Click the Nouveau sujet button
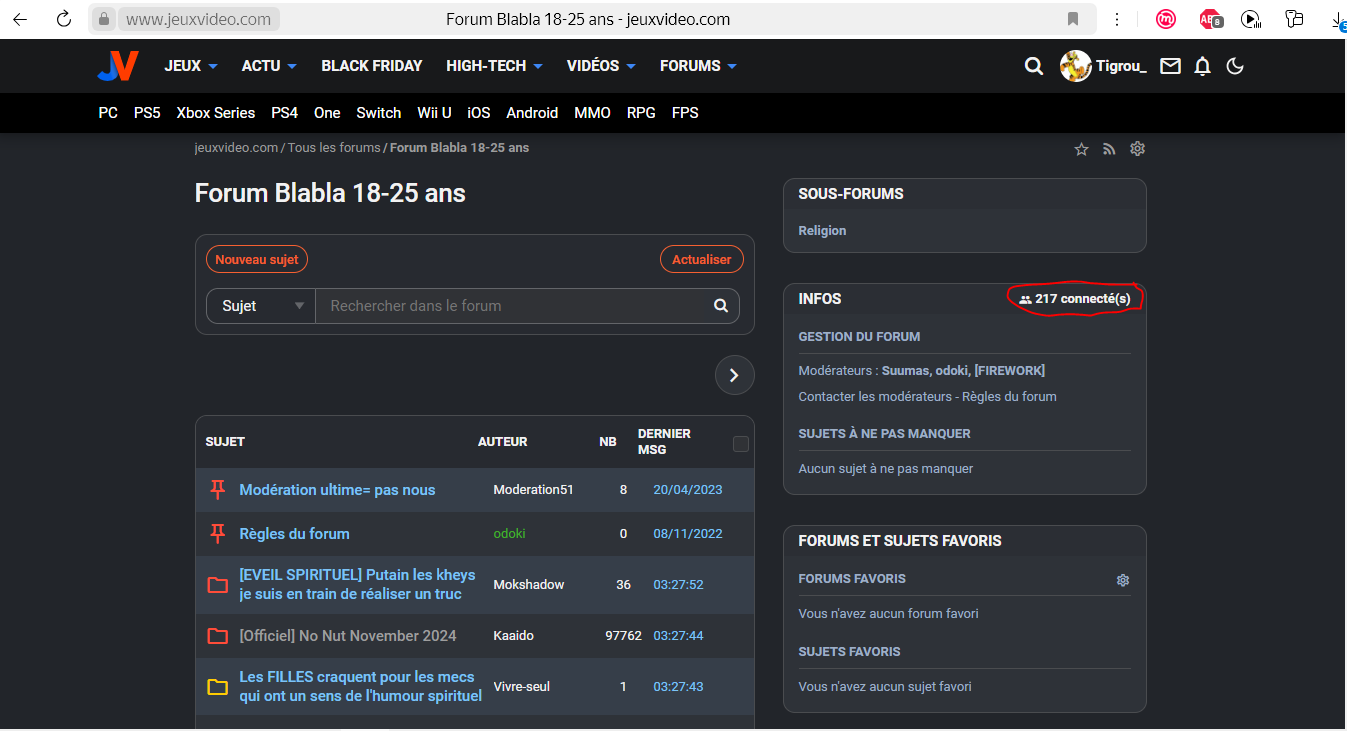The width and height of the screenshot is (1347, 731). click(257, 259)
